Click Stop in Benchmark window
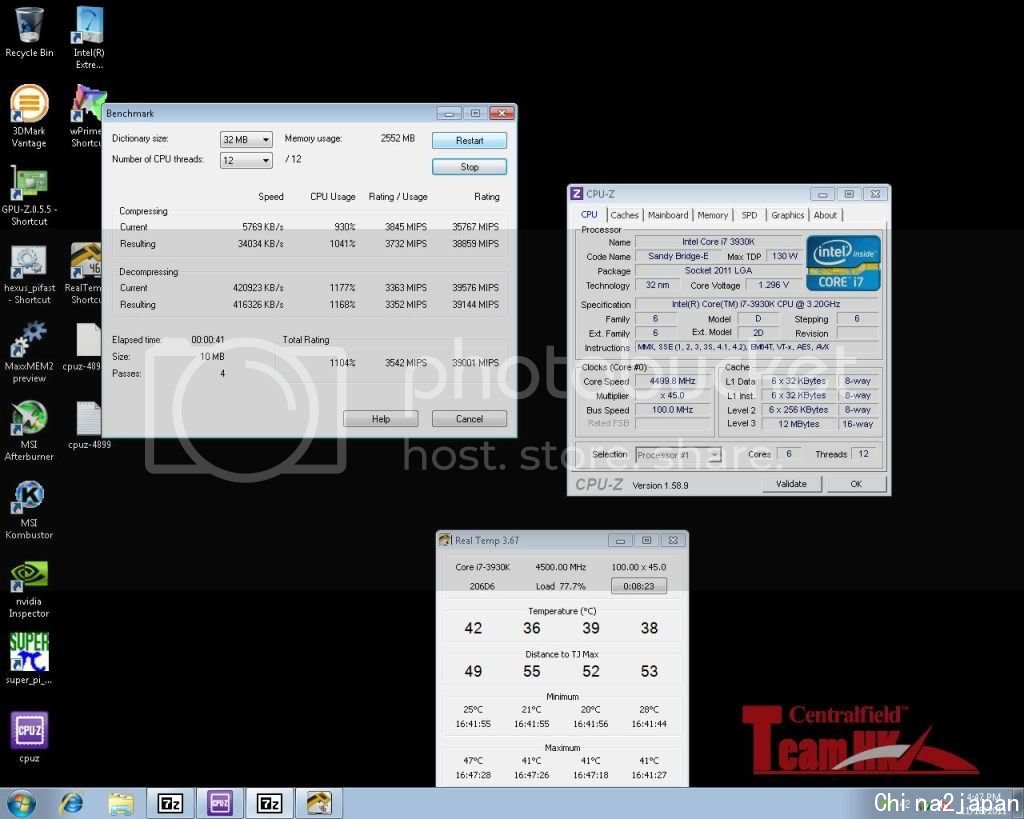The width and height of the screenshot is (1024, 819). coord(469,167)
